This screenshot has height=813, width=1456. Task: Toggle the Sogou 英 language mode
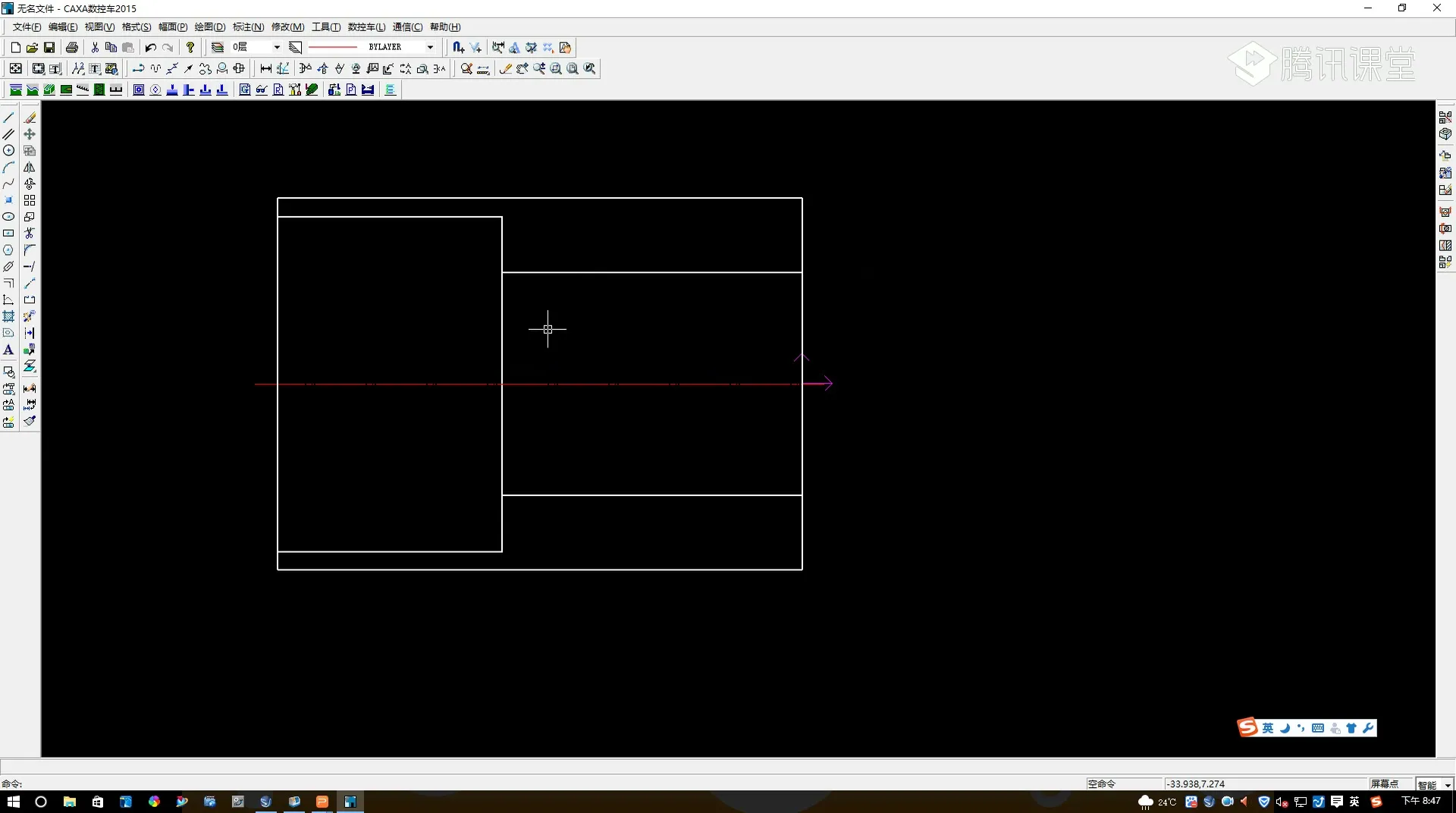[1267, 728]
